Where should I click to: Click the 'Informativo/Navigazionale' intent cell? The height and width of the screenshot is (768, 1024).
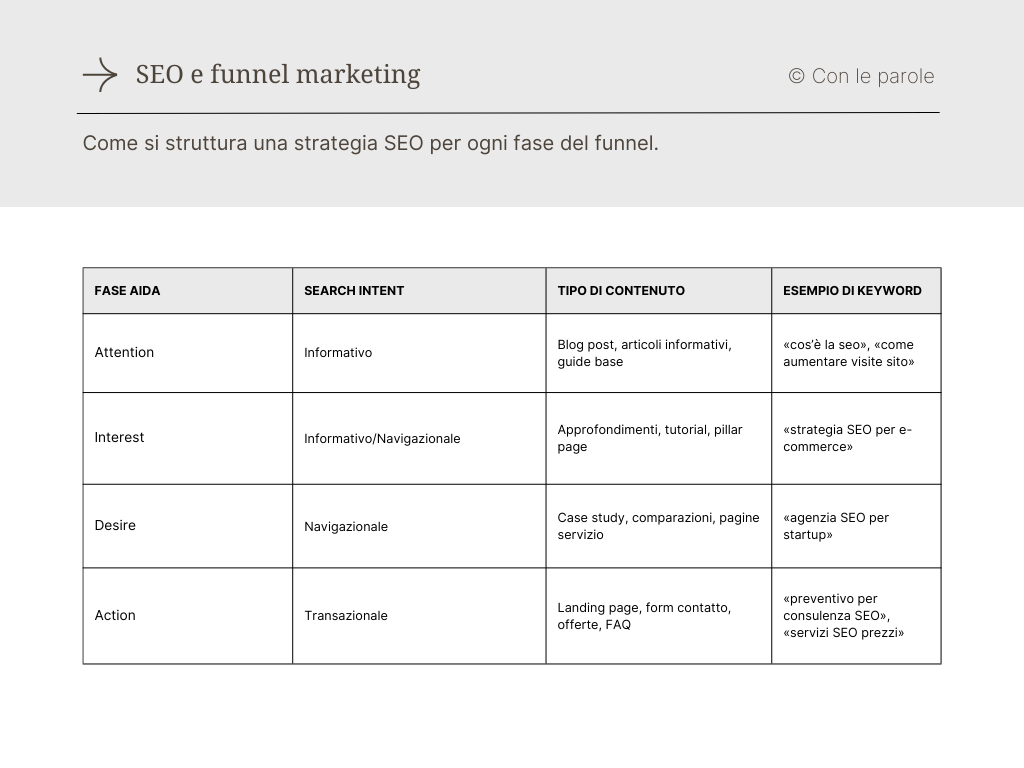click(x=382, y=439)
